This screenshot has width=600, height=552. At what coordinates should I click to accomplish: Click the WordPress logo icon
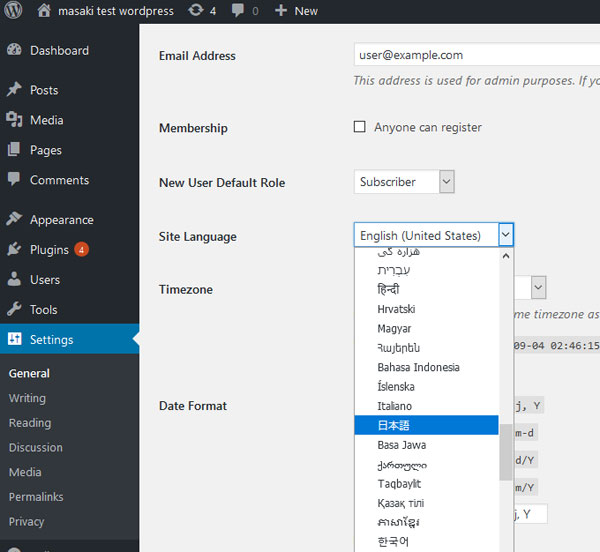[x=13, y=10]
